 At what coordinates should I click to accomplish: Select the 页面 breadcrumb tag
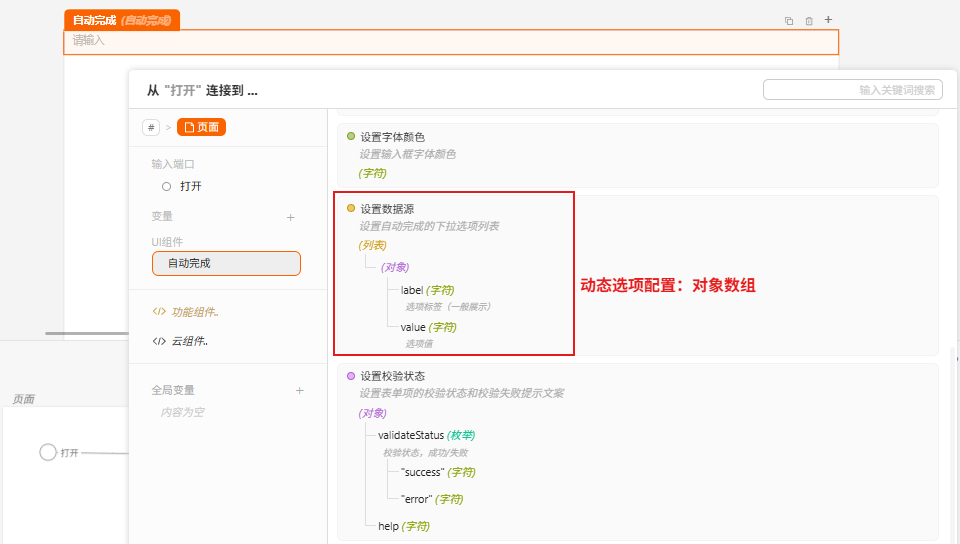tap(201, 127)
